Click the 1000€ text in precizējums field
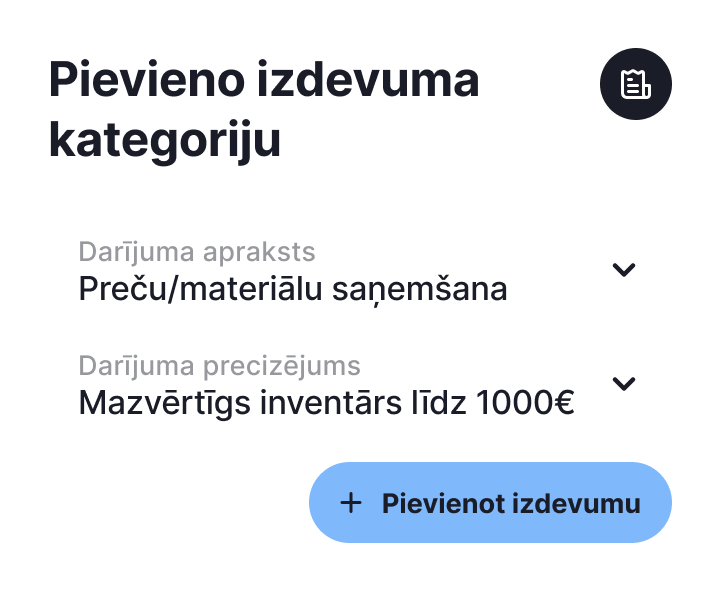 [525, 403]
